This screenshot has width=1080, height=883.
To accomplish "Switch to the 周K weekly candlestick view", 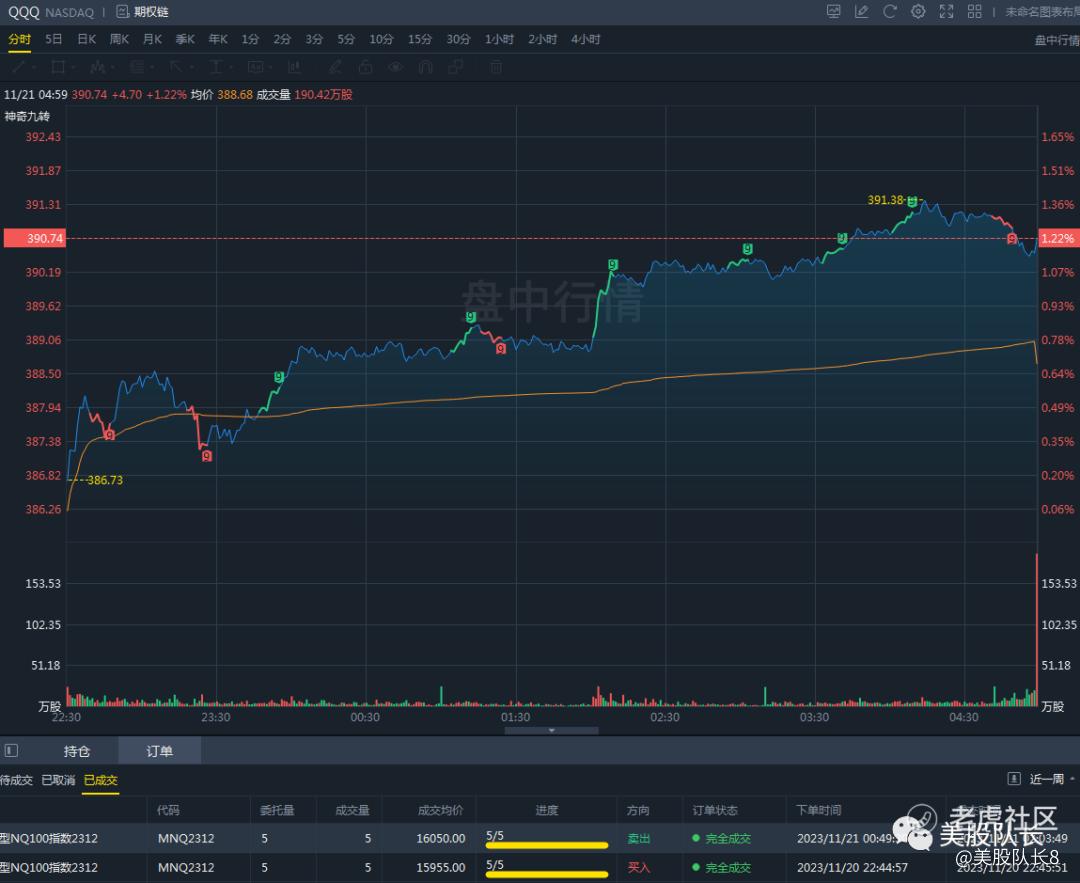I will click(x=119, y=39).
